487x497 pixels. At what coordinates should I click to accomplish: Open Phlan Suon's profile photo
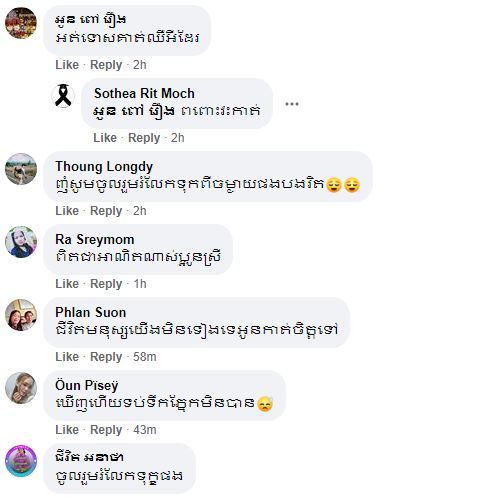tap(21, 315)
